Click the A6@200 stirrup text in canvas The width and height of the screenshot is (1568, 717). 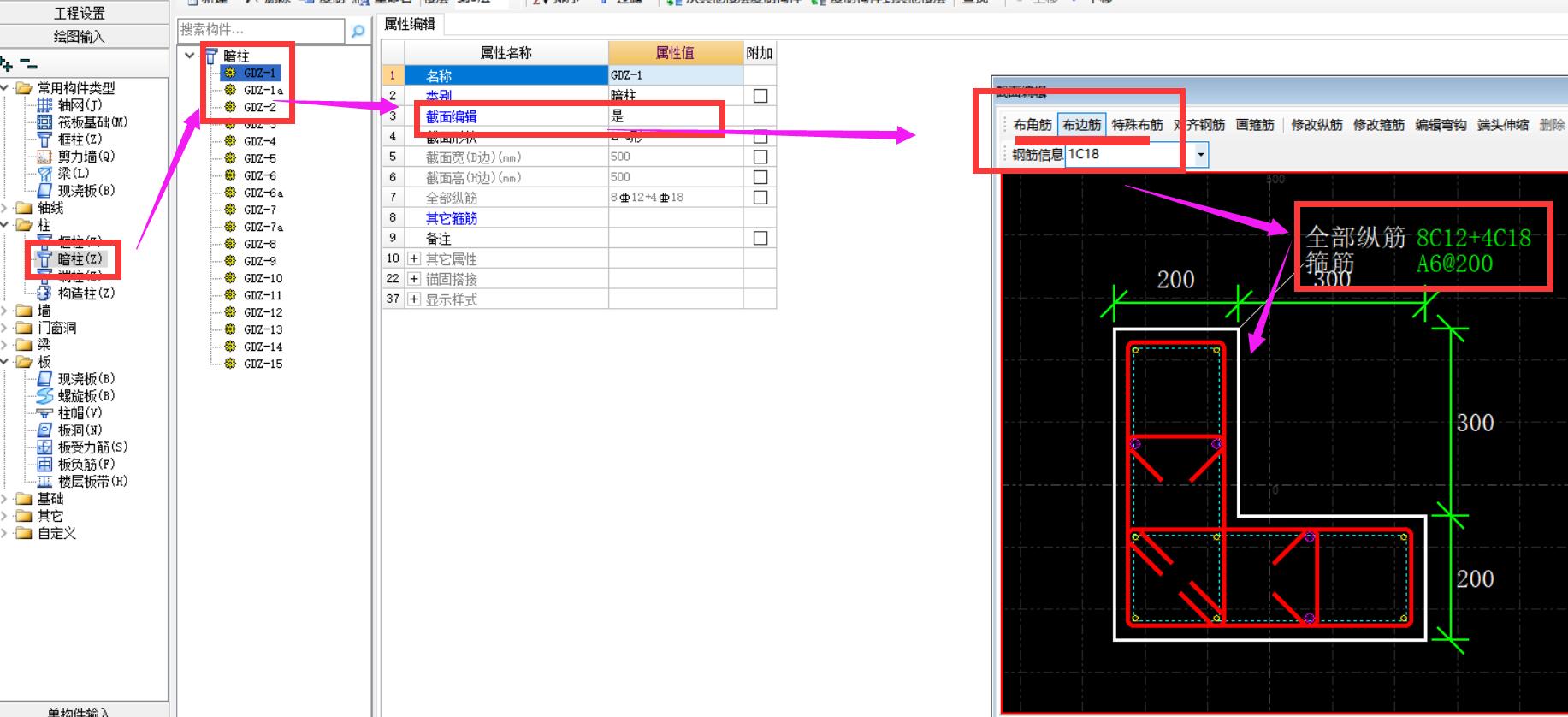[x=1454, y=264]
